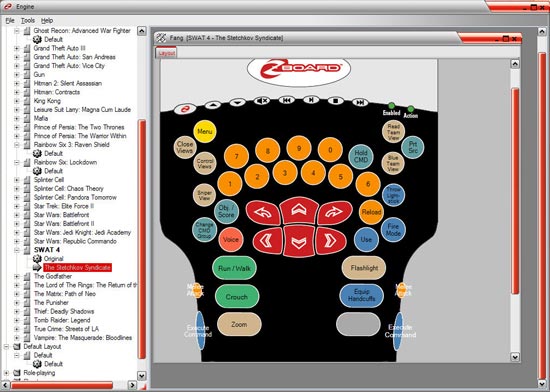Click the stop media key
Viewport: 550px width, 392px height.
336,101
